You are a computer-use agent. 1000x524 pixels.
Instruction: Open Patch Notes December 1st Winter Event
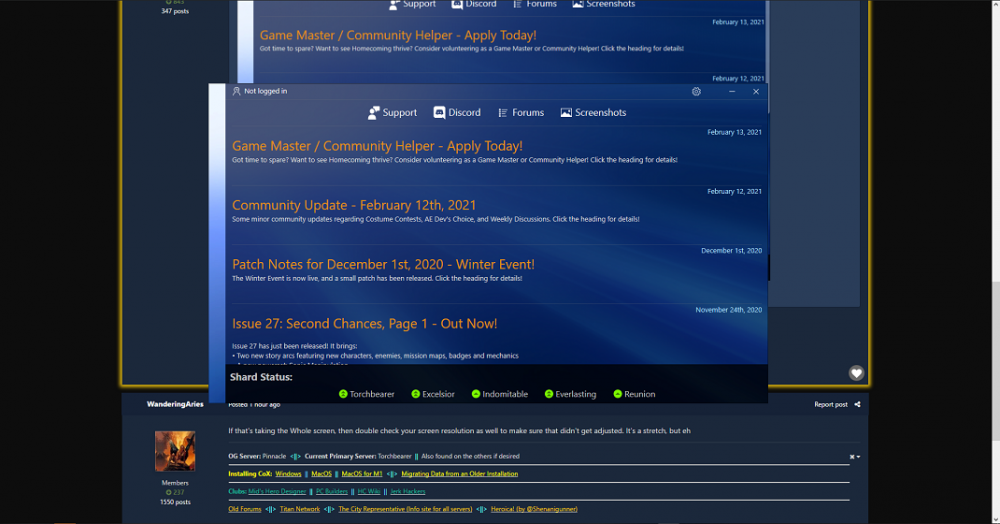coord(383,265)
